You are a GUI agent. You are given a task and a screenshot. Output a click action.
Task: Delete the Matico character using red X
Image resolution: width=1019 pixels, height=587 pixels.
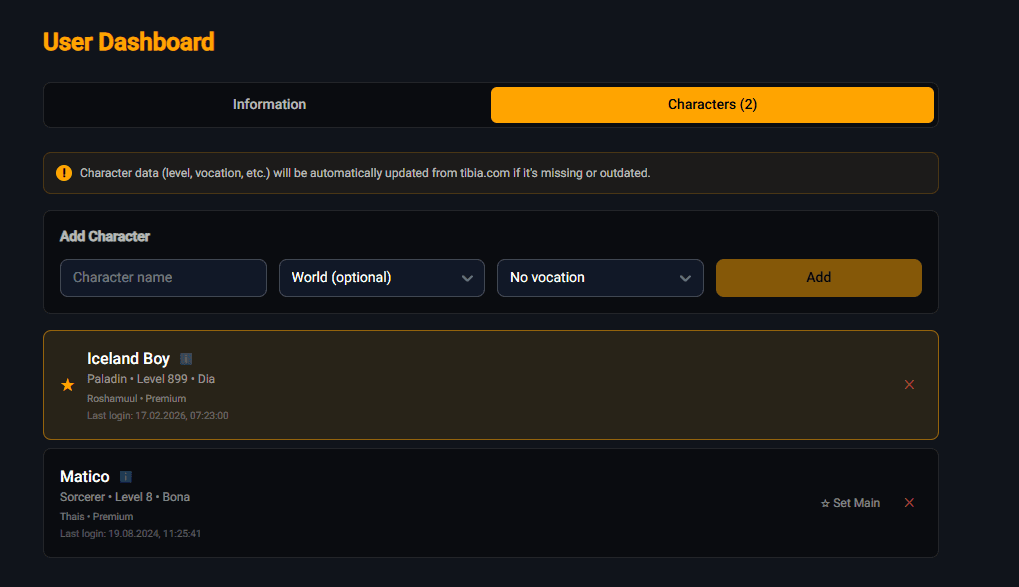click(909, 503)
